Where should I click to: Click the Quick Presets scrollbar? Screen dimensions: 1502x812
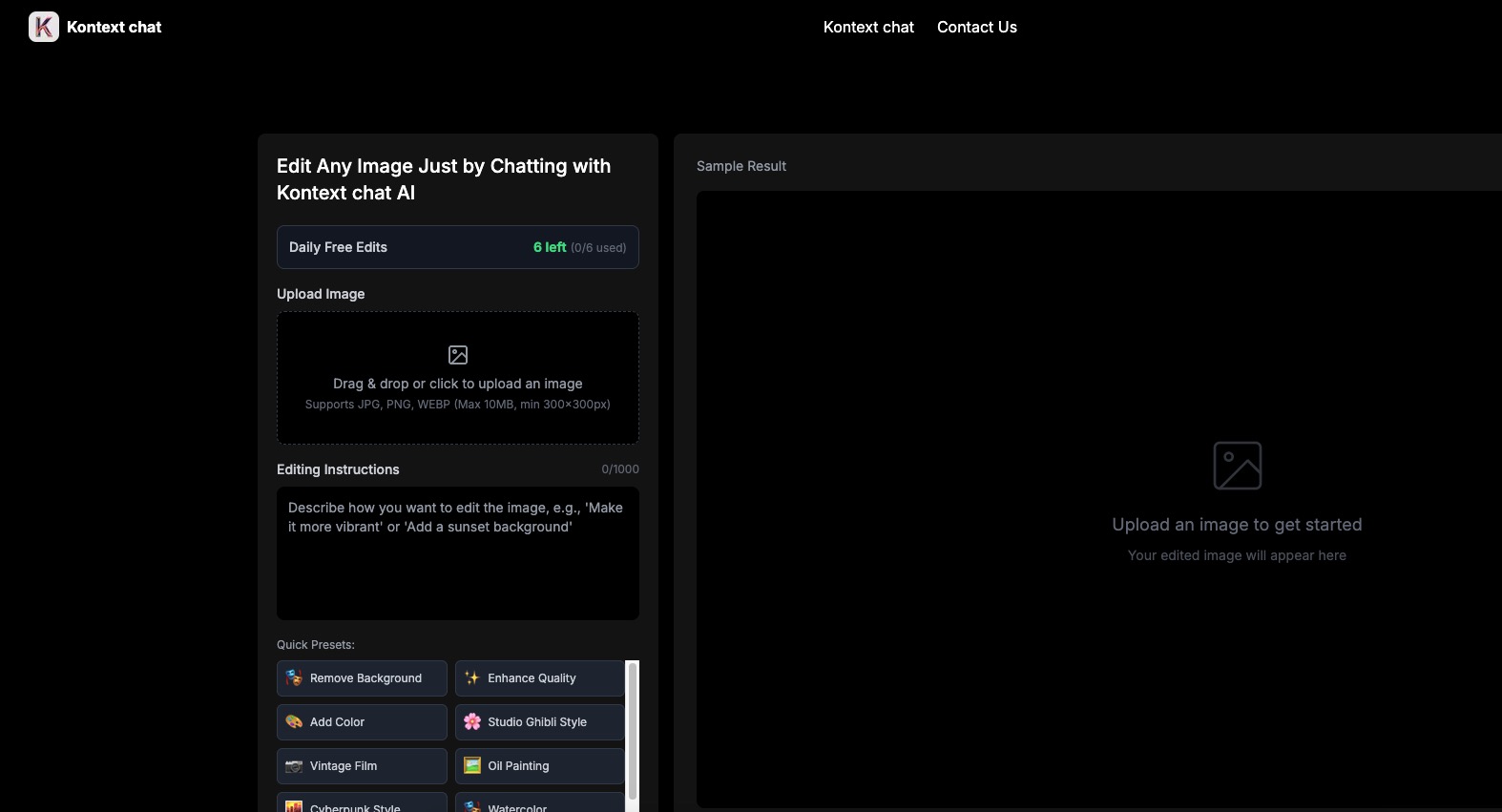[x=632, y=733]
